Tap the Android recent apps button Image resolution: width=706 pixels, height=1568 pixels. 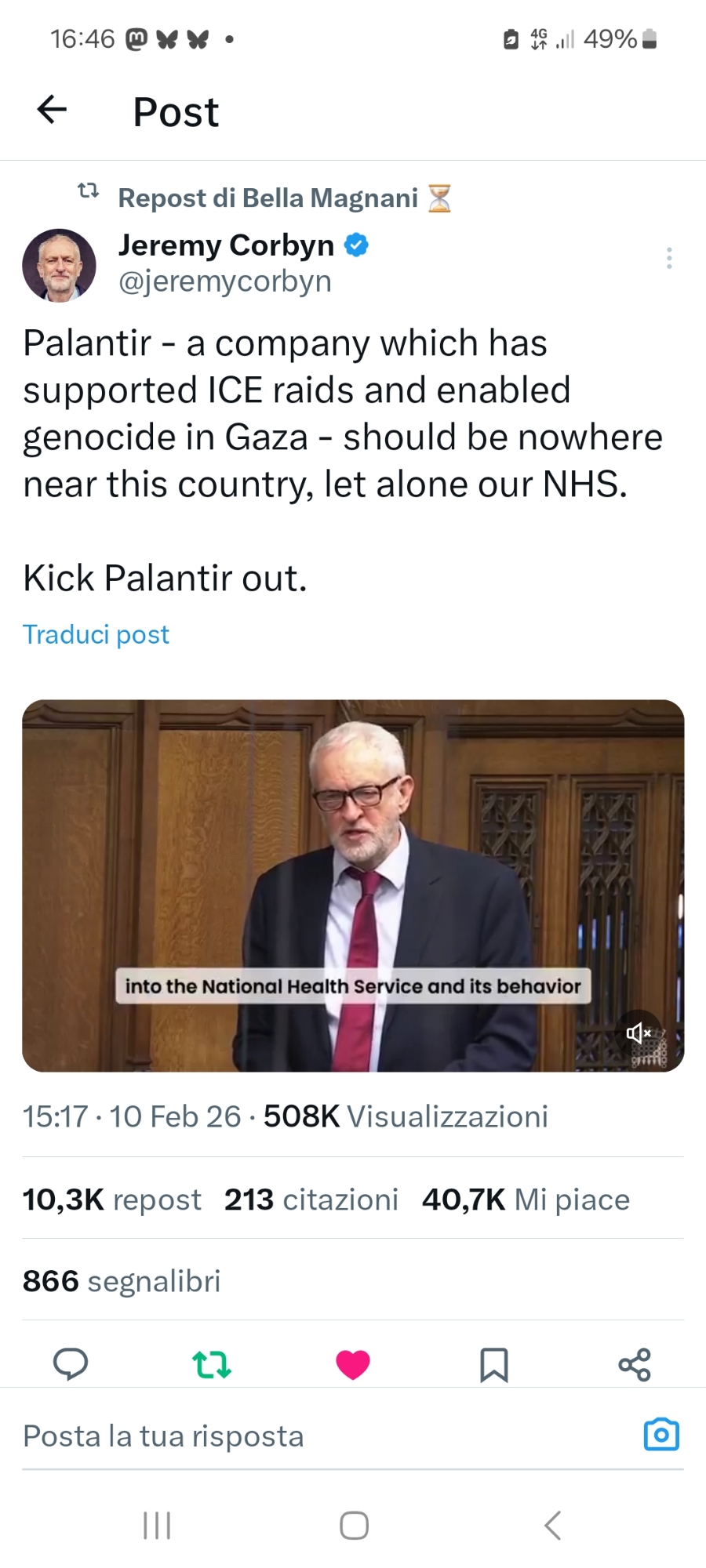(157, 1526)
